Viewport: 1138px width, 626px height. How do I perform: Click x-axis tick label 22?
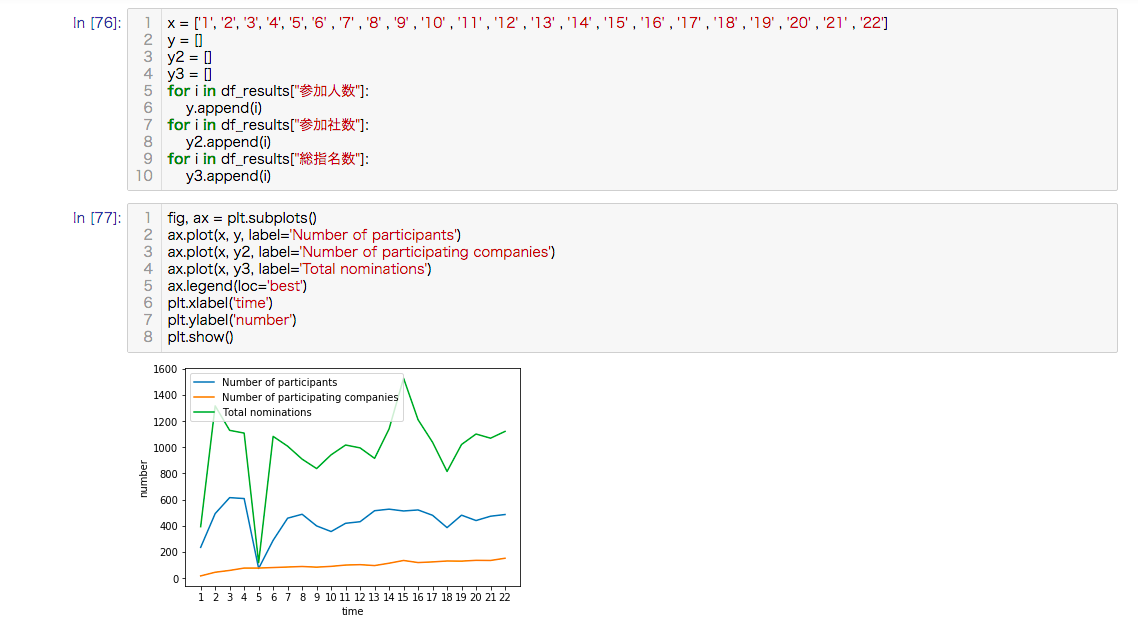tap(504, 597)
